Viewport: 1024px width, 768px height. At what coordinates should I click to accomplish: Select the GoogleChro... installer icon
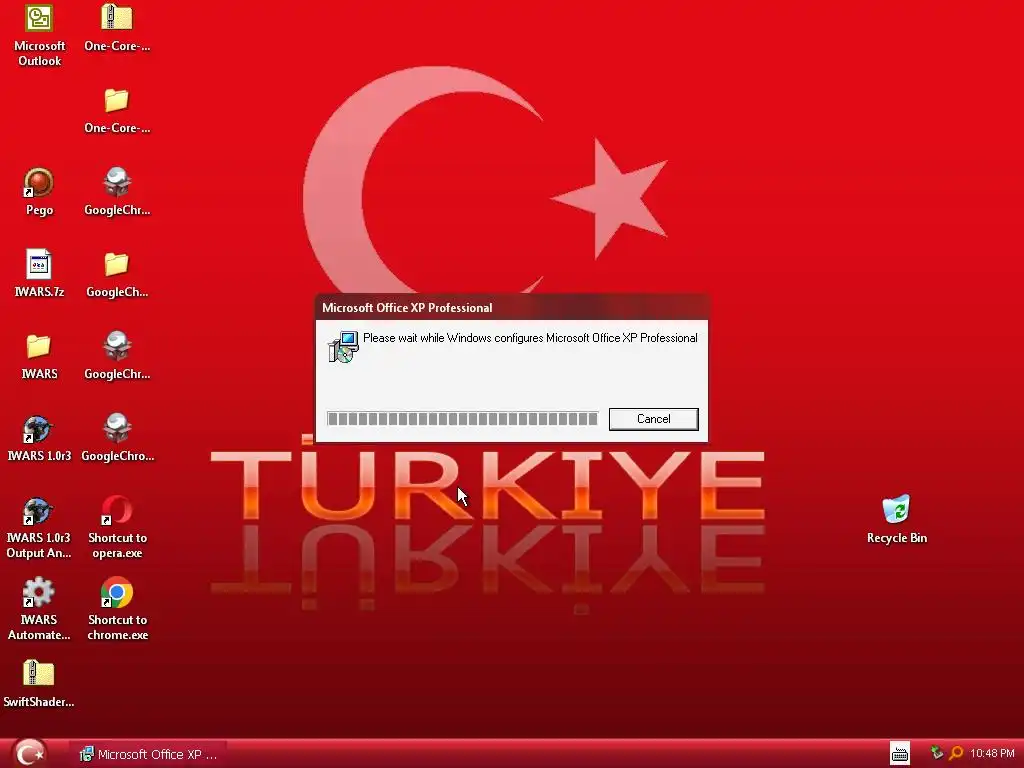(117, 428)
